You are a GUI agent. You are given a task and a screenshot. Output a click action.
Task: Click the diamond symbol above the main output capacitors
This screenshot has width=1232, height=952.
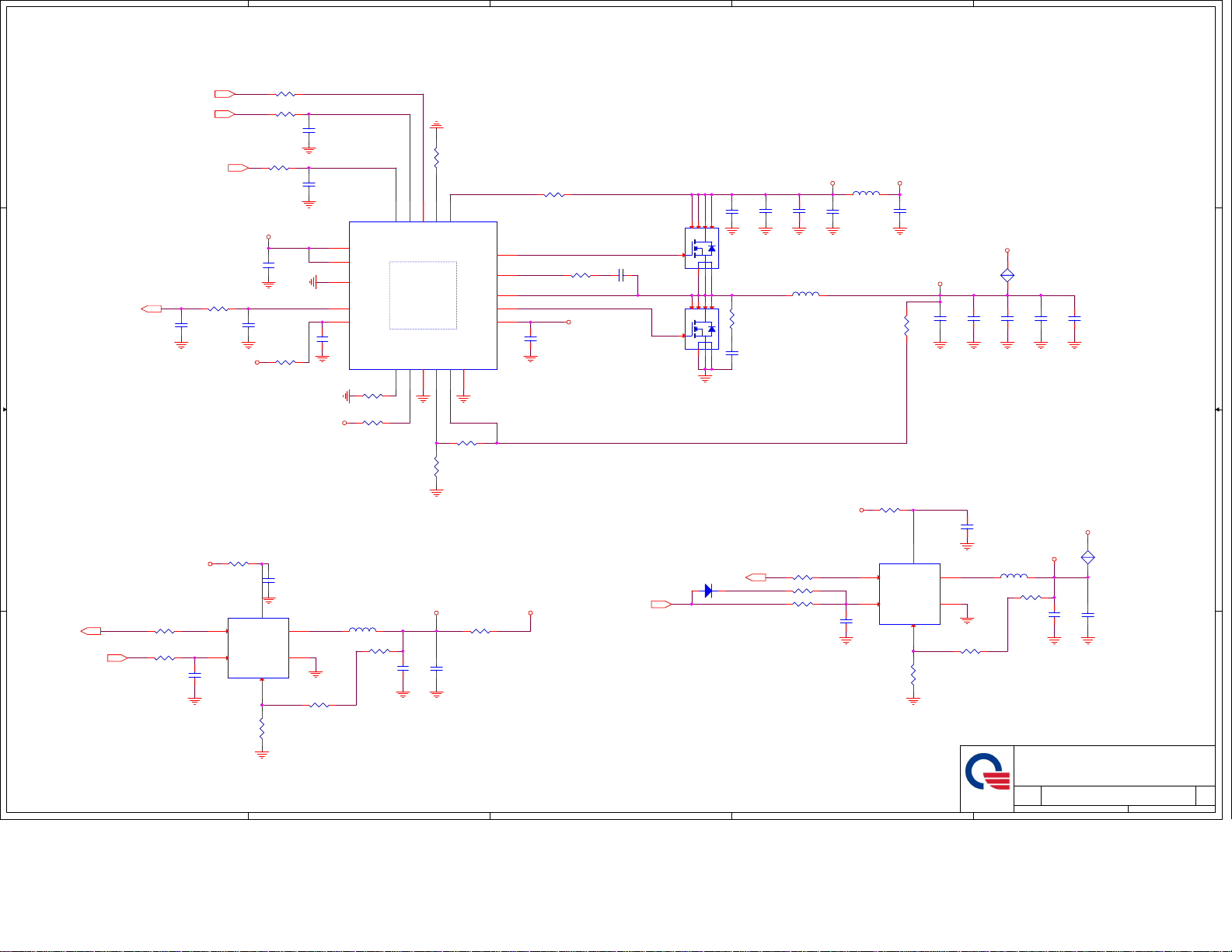pyautogui.click(x=1007, y=275)
